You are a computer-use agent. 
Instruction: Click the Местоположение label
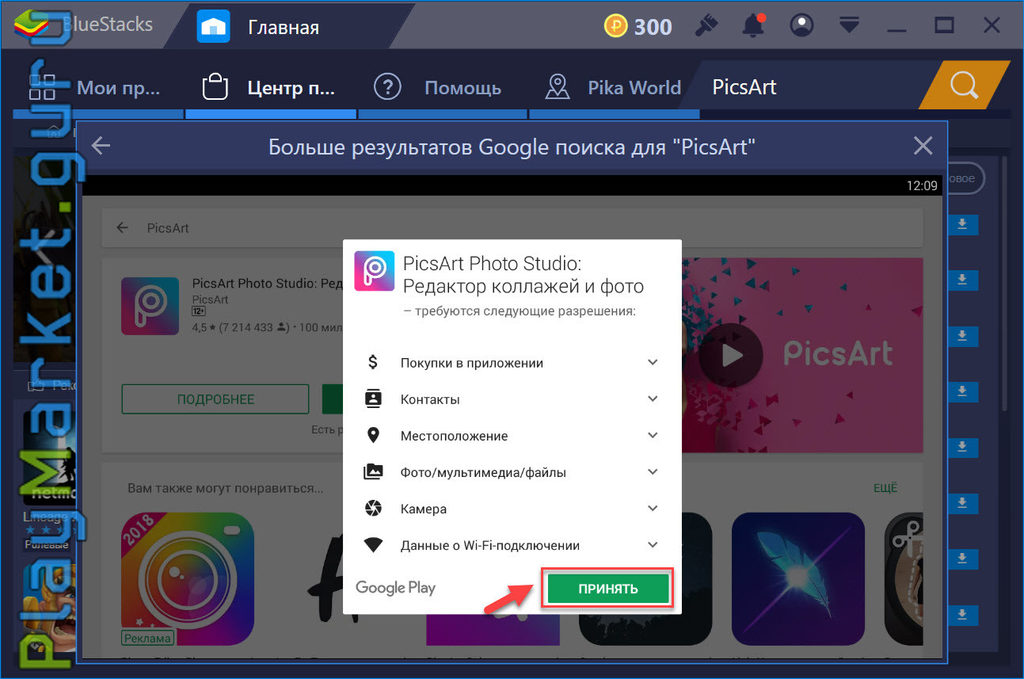(x=454, y=436)
